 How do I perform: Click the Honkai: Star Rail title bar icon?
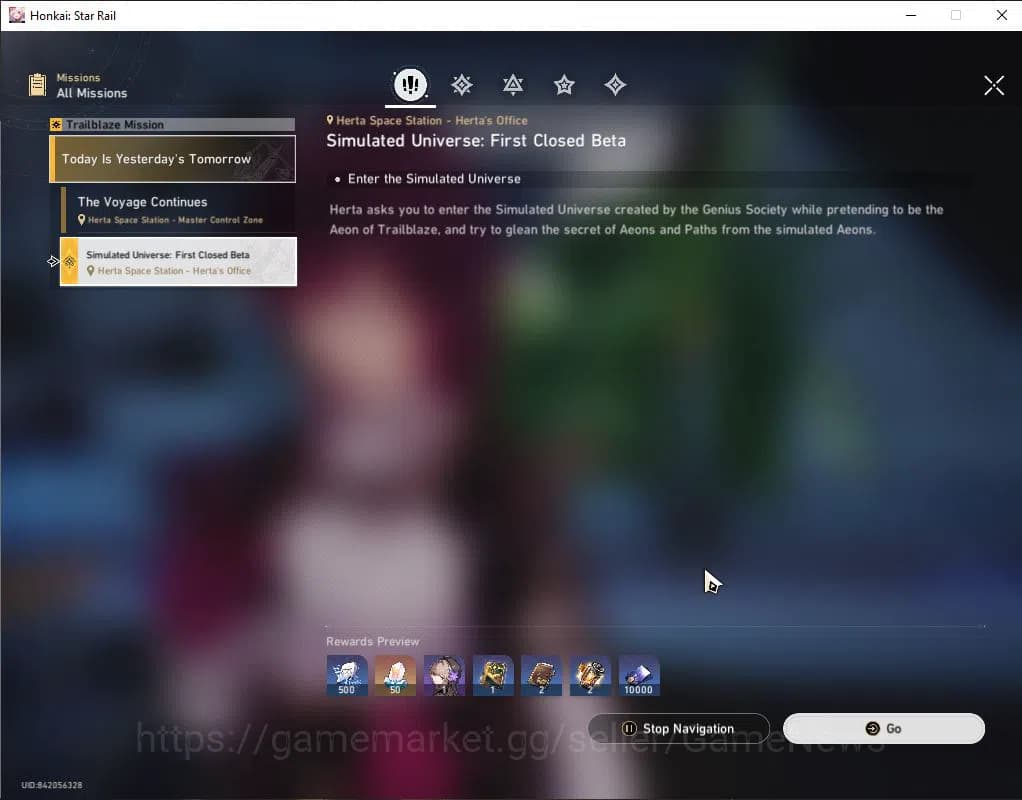(x=16, y=15)
